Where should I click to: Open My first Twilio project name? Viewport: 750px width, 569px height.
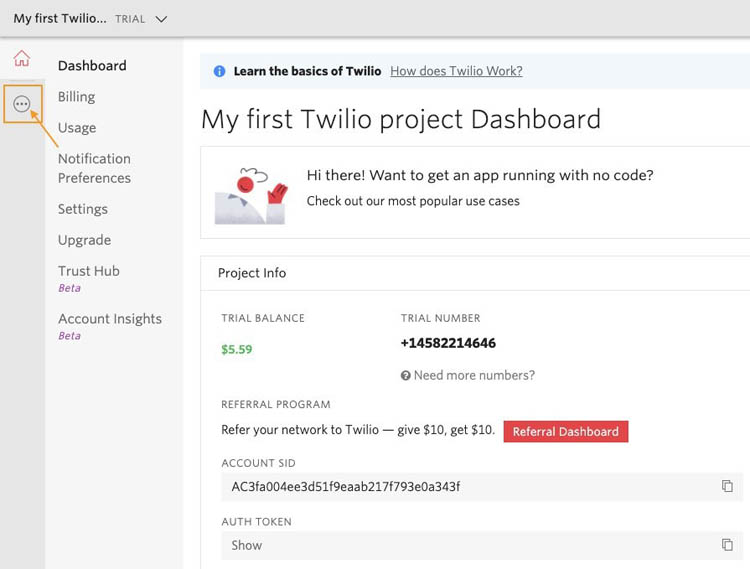tap(60, 19)
